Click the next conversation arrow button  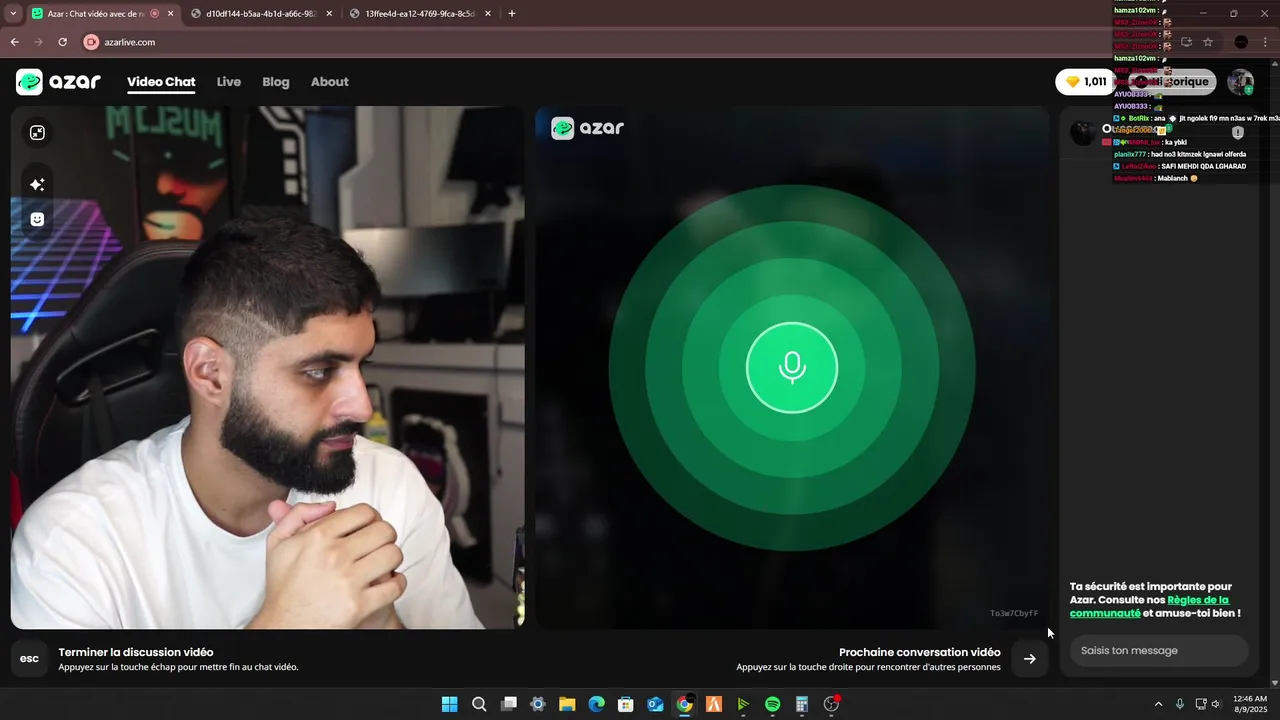[x=1029, y=658]
